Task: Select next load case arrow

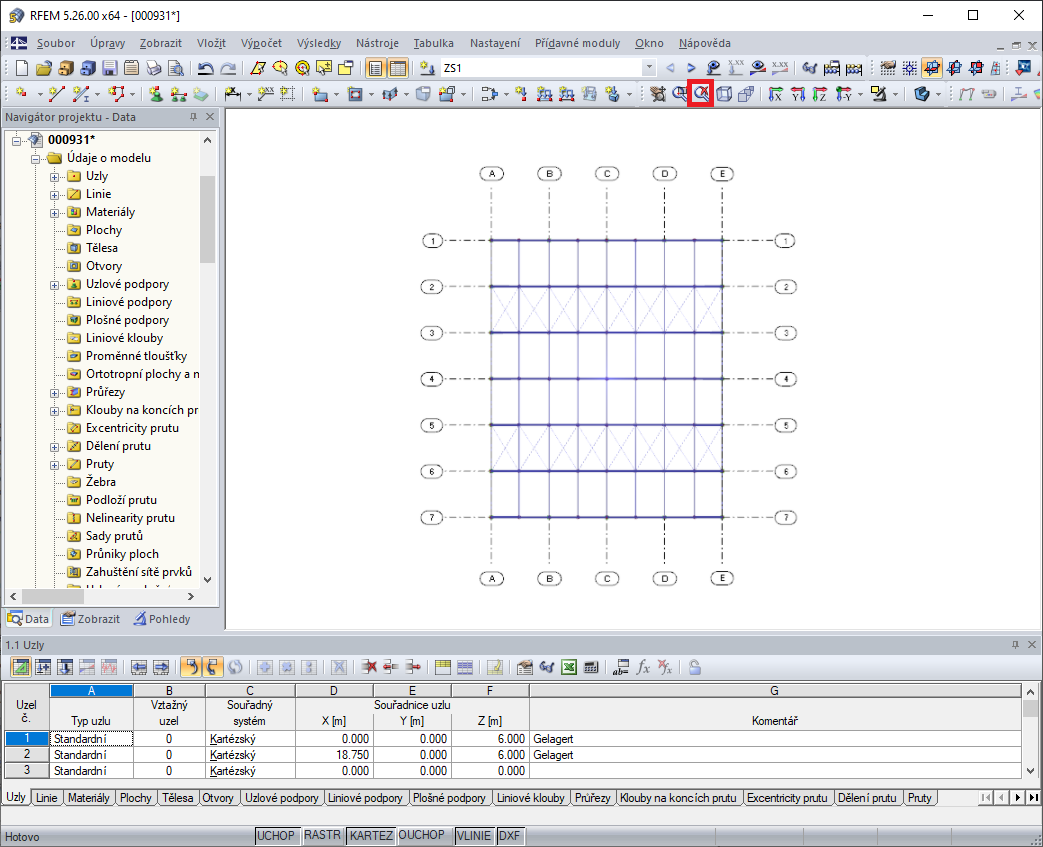Action: tap(691, 68)
